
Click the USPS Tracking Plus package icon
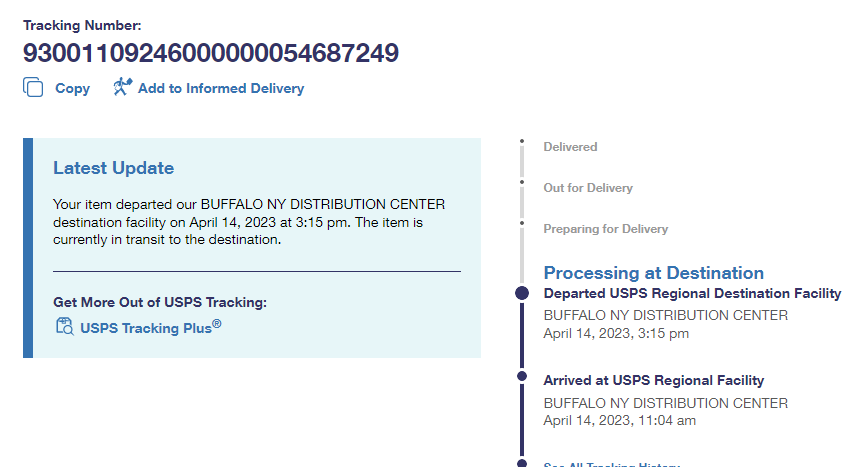pyautogui.click(x=65, y=326)
